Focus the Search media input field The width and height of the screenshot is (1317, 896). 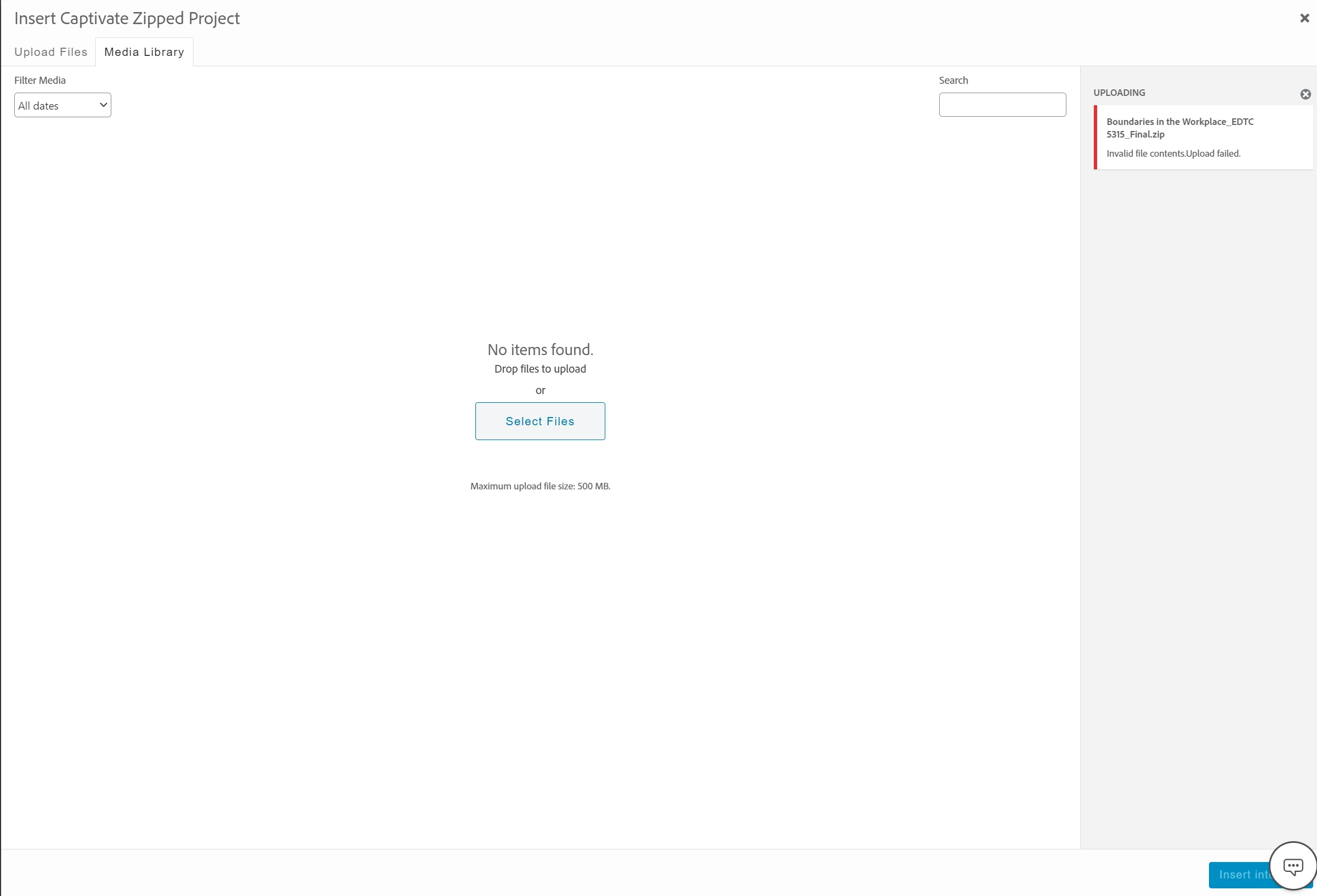pyautogui.click(x=1002, y=105)
